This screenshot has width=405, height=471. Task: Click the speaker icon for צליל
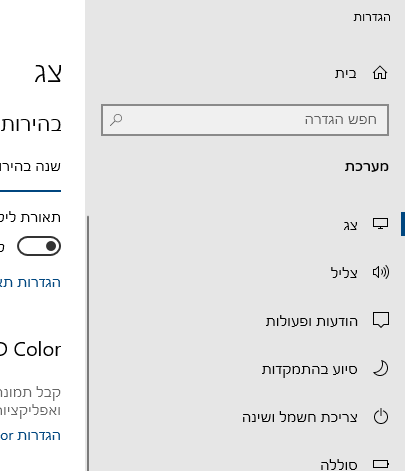tap(381, 272)
